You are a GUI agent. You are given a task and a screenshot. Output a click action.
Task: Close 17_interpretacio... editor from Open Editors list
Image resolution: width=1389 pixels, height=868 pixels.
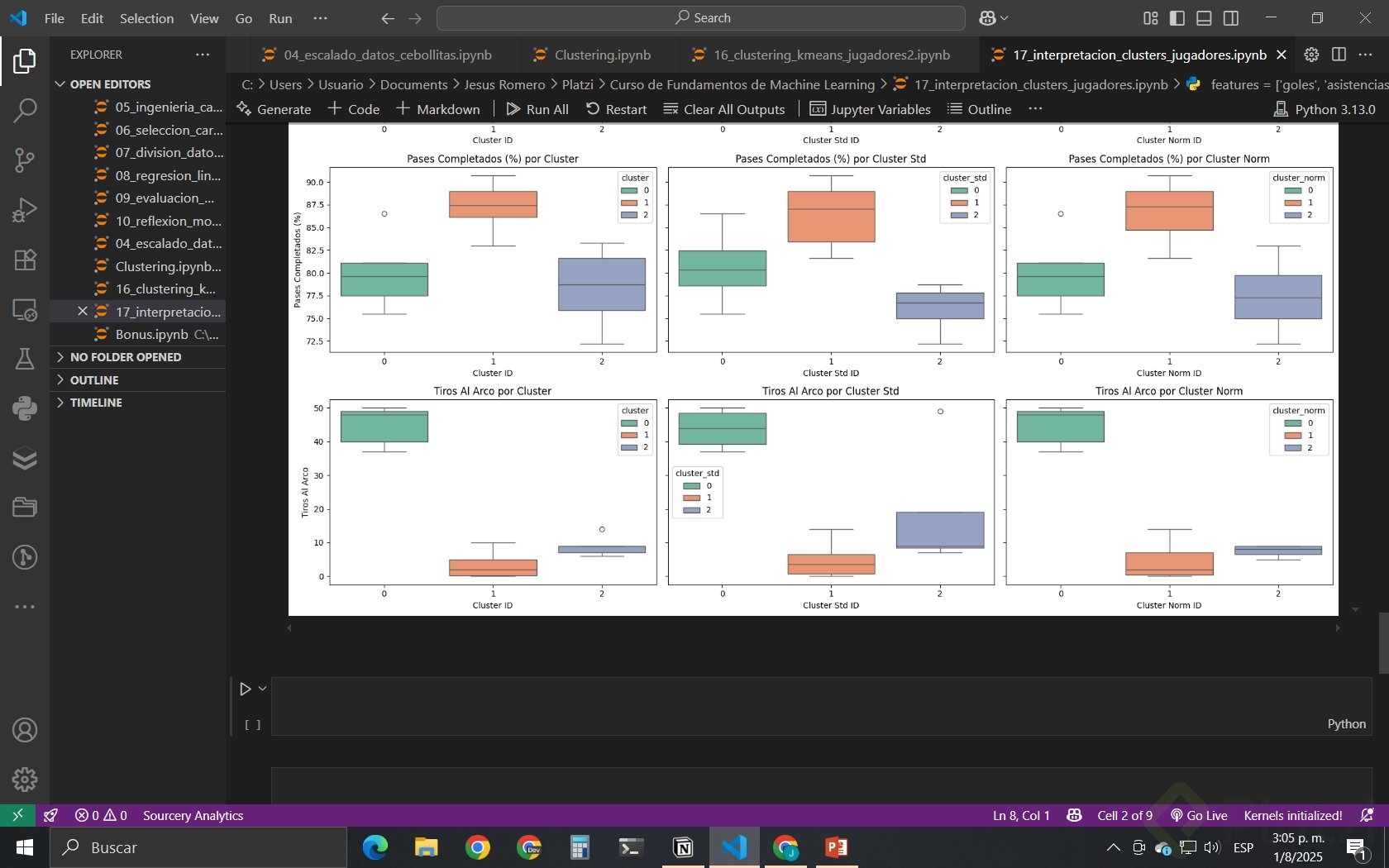pos(82,312)
